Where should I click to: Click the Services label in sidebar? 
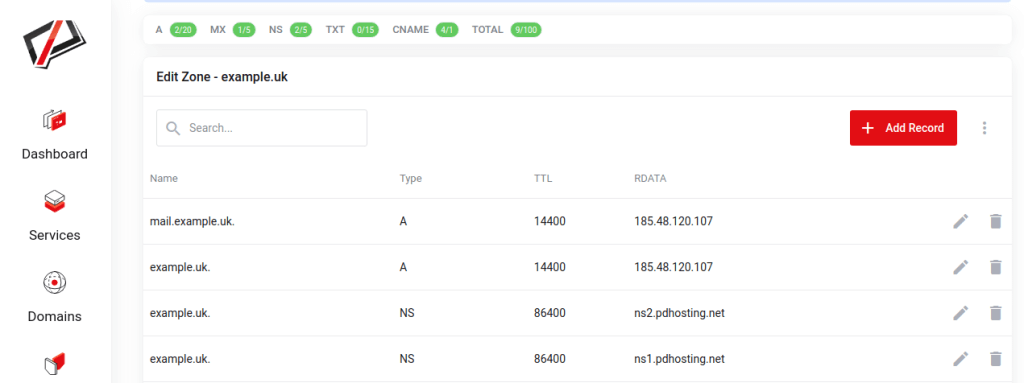pyautogui.click(x=55, y=235)
